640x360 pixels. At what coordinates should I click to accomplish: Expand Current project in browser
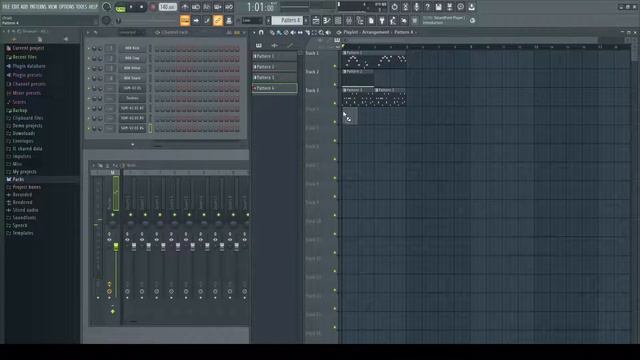click(x=25, y=48)
